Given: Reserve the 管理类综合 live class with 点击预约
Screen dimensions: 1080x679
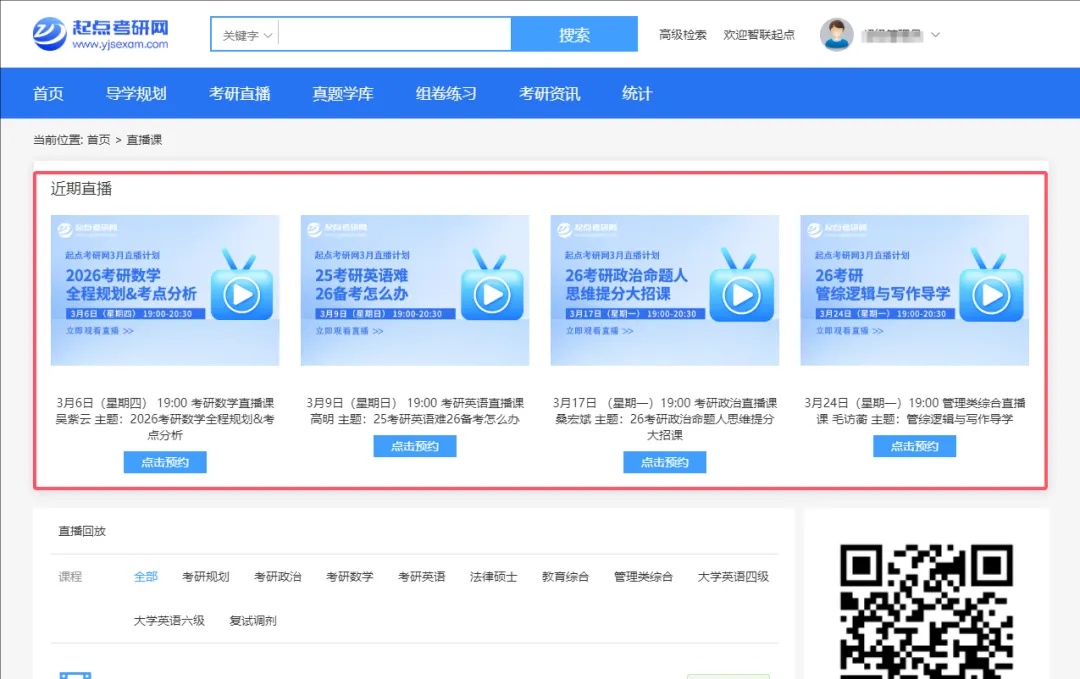Looking at the screenshot, I should pyautogui.click(x=914, y=447).
